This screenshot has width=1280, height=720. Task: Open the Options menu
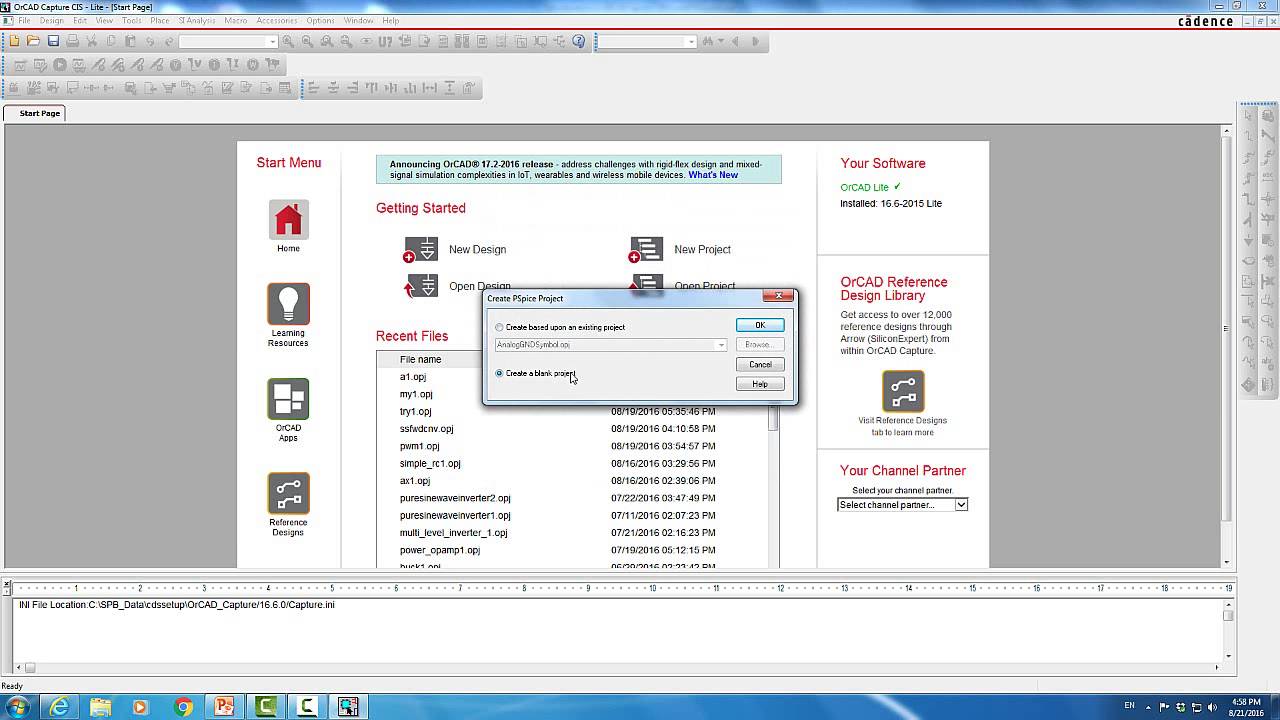tap(321, 20)
